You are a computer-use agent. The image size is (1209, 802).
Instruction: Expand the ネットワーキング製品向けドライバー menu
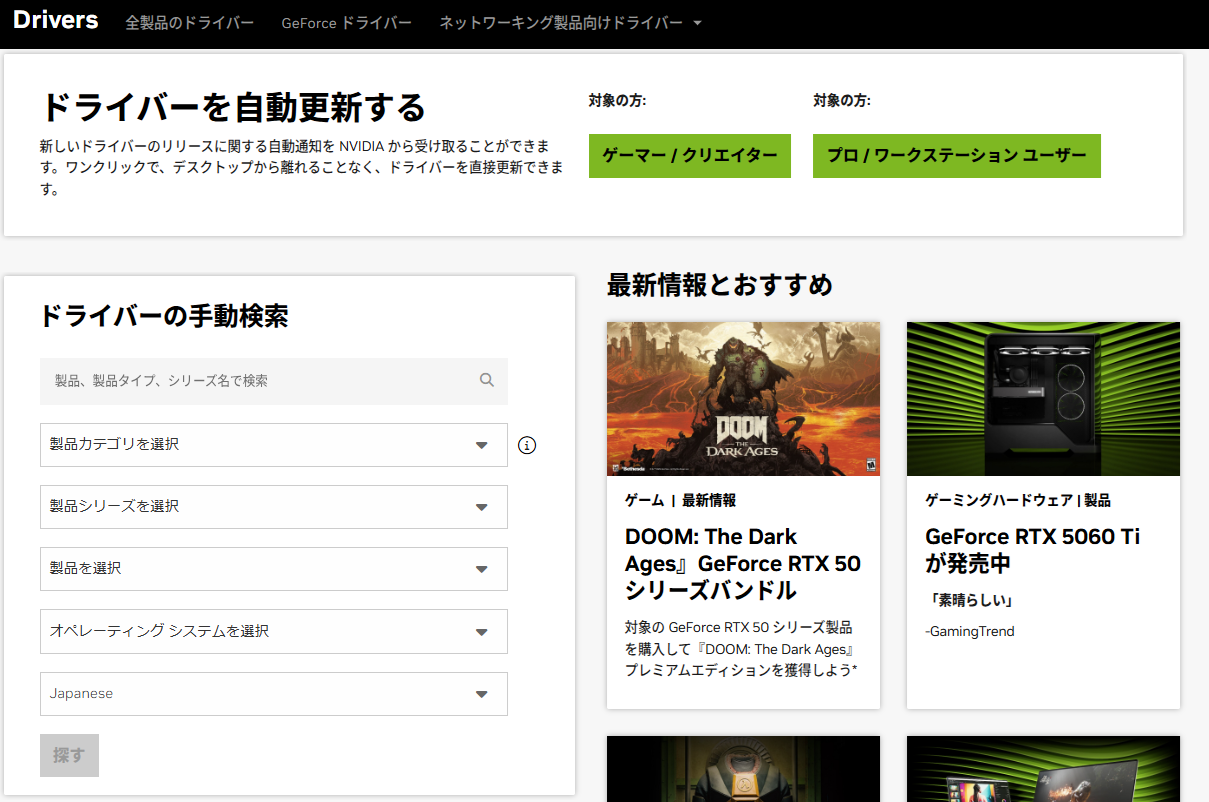(570, 22)
